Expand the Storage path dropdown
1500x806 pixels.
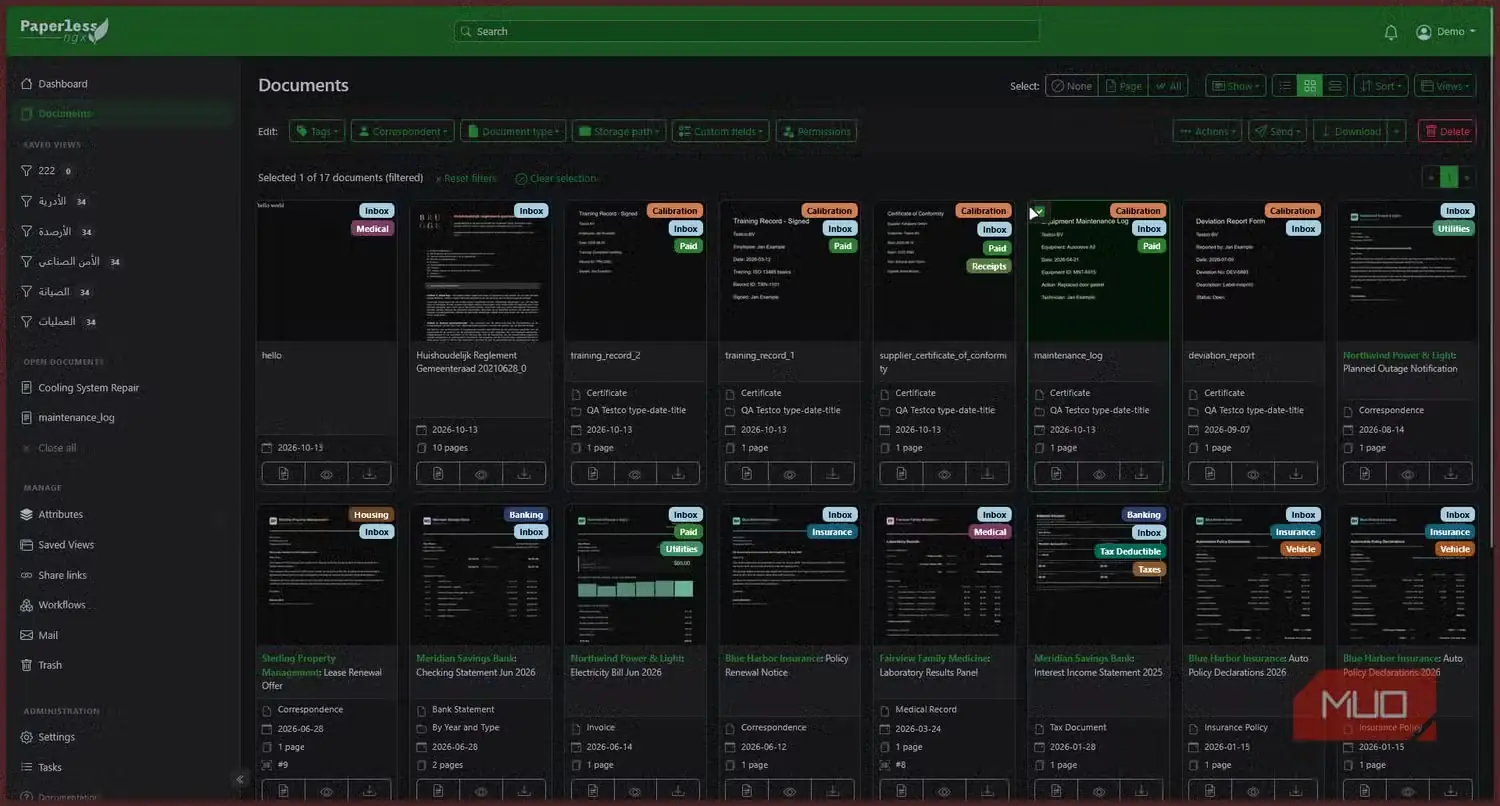618,131
